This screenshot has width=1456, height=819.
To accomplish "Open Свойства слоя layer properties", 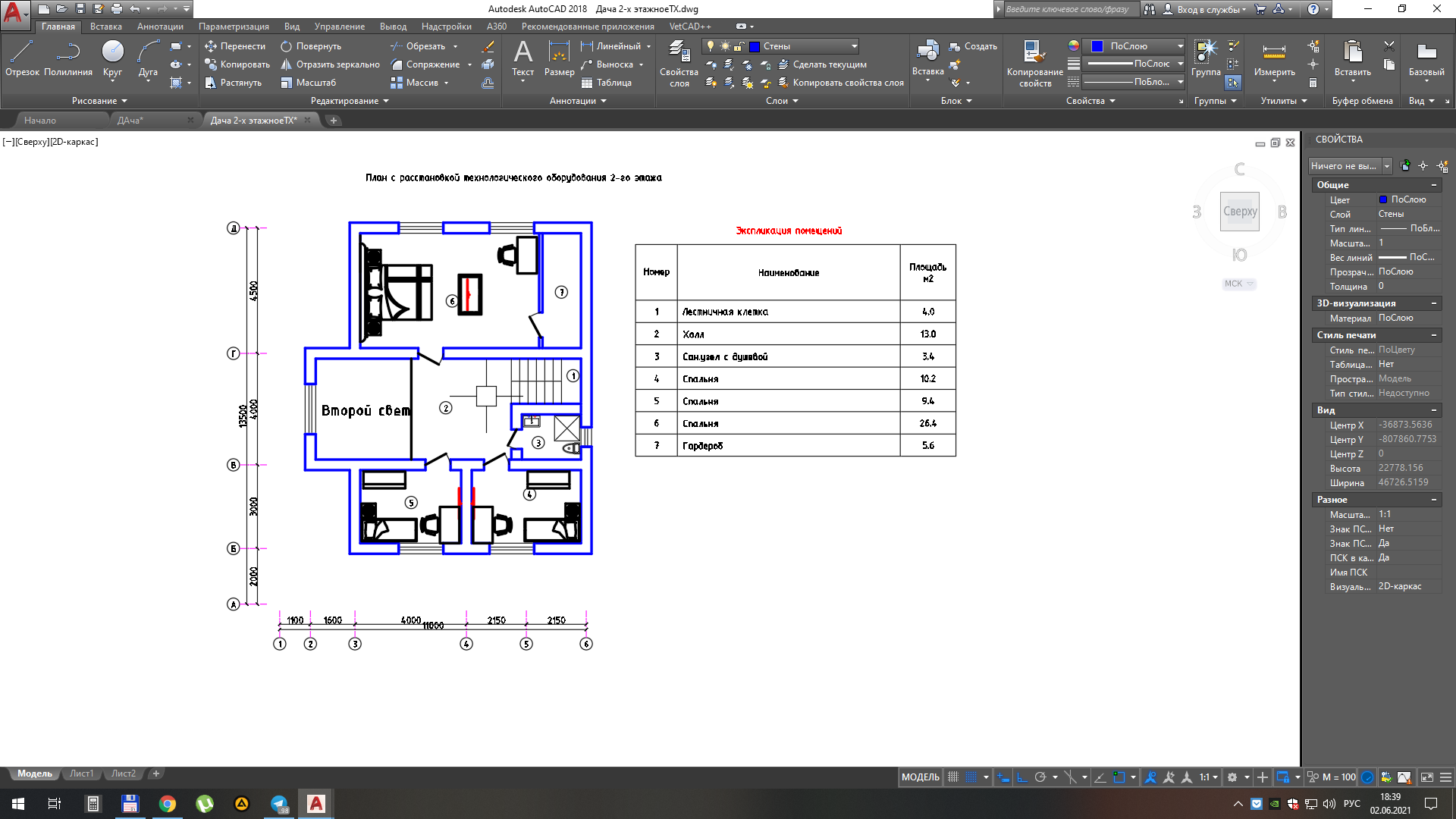I will coord(679,64).
